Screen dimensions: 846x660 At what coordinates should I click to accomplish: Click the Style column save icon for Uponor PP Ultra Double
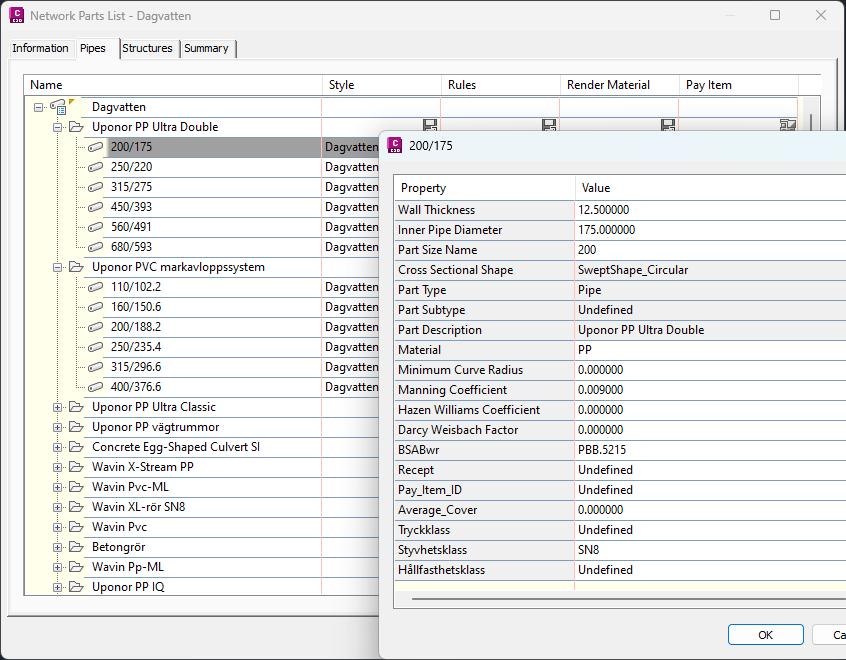point(430,125)
